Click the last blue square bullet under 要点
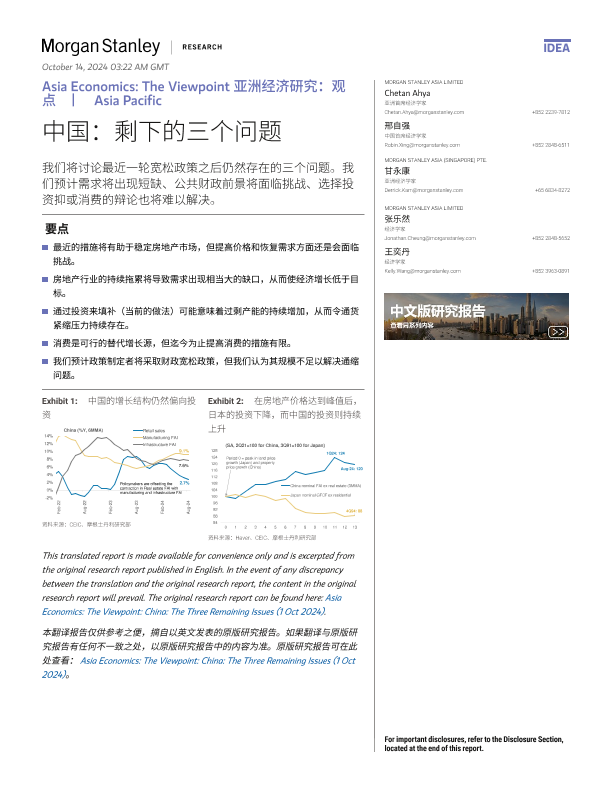 pyautogui.click(x=46, y=359)
